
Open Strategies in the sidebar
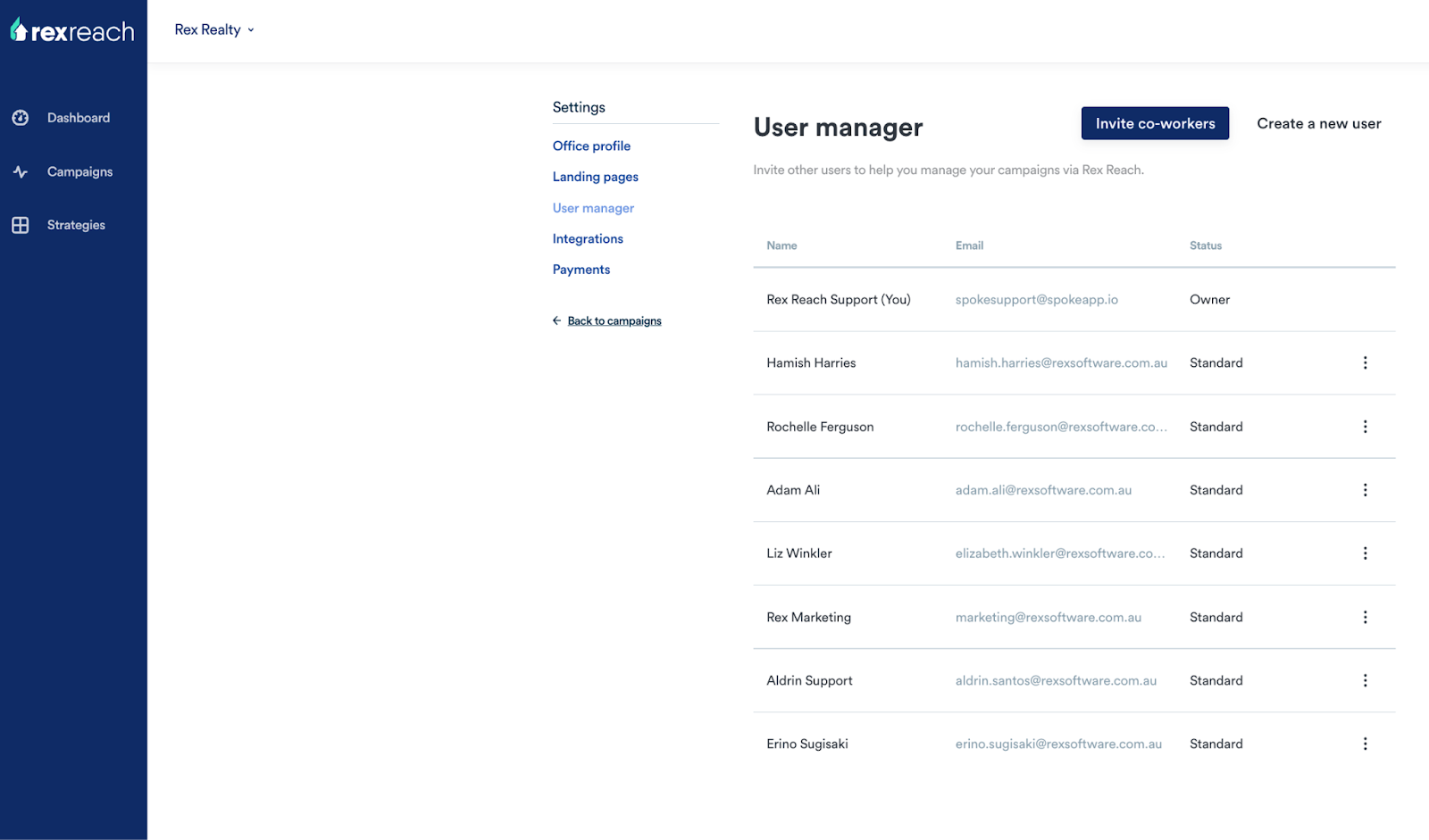76,225
